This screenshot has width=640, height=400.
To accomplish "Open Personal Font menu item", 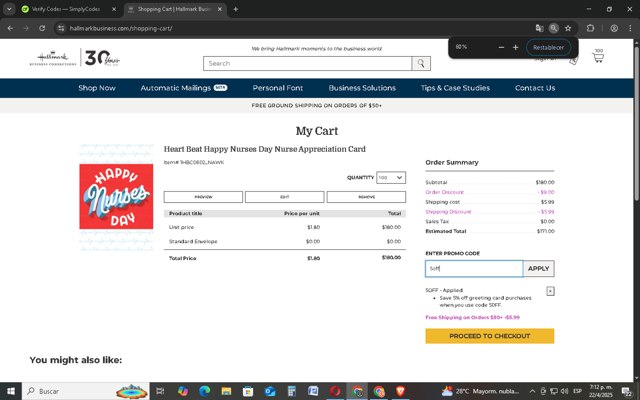I will tap(278, 88).
